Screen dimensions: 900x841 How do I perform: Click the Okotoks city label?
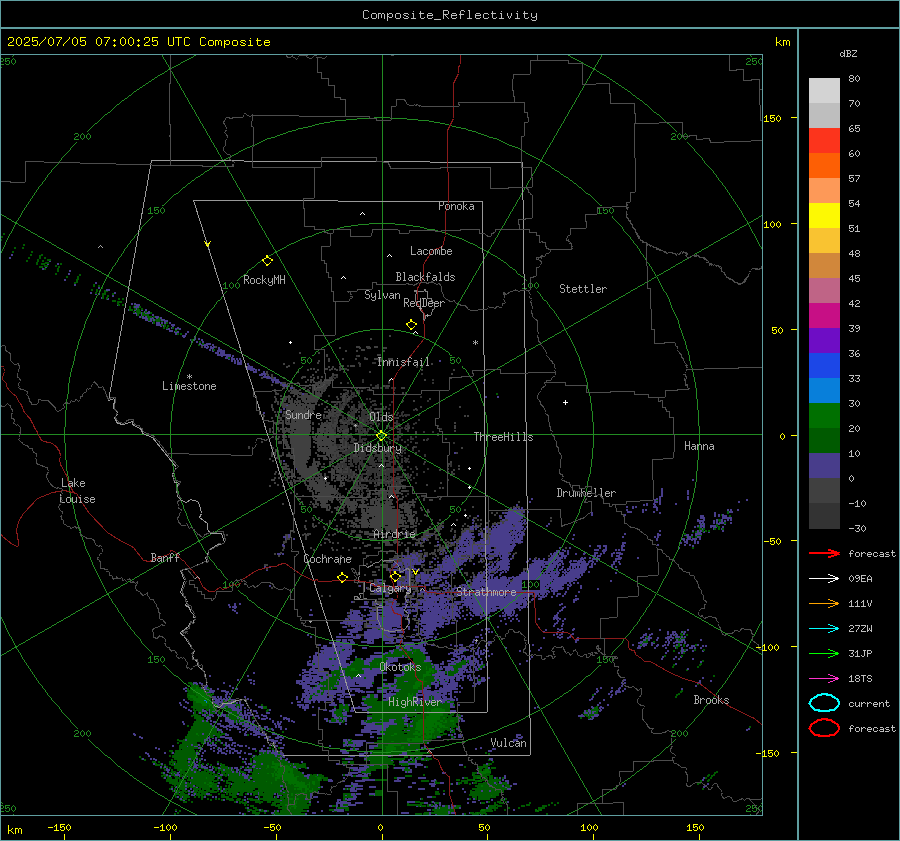click(x=400, y=667)
